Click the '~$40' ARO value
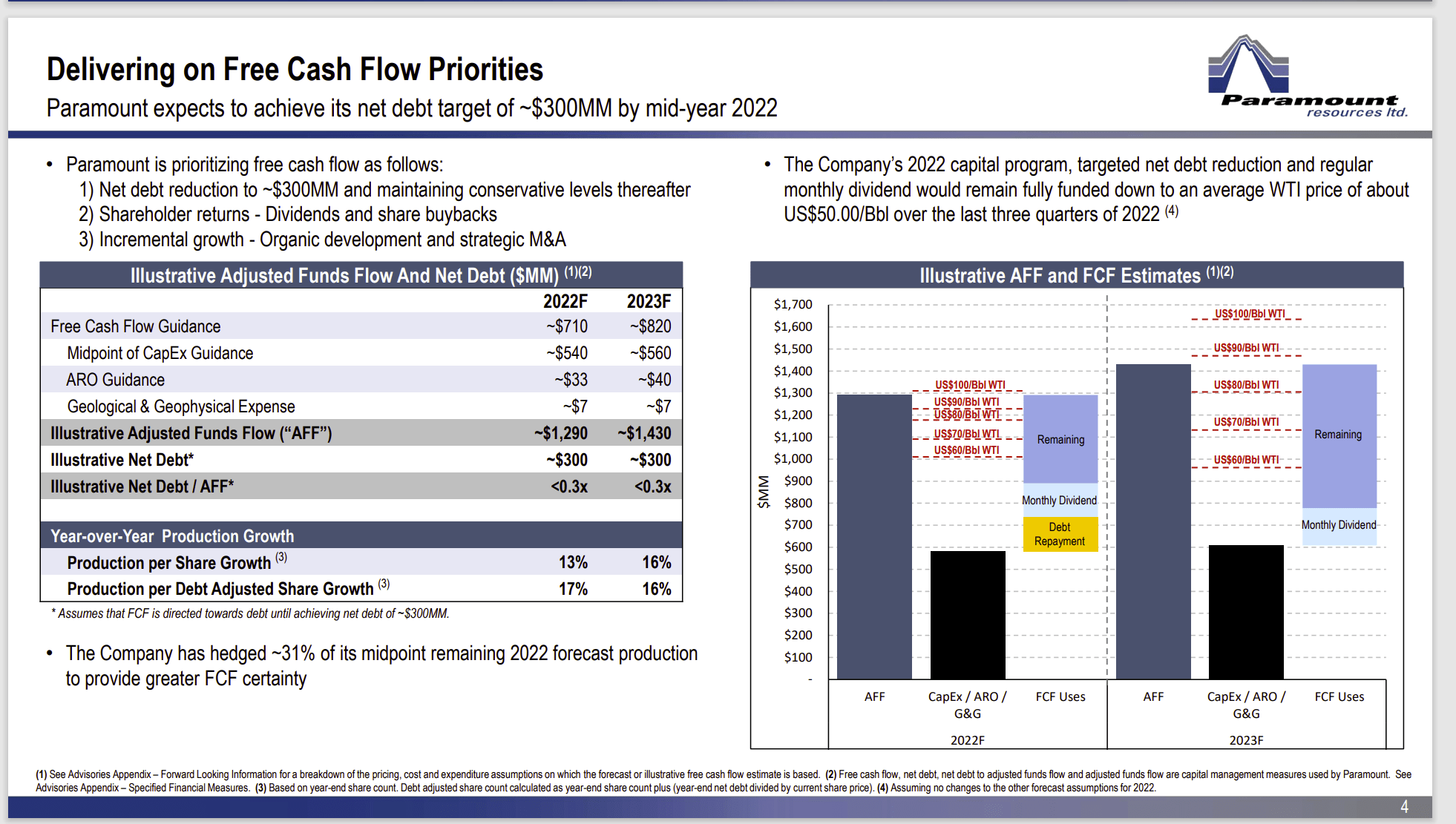1456x824 pixels. (655, 380)
